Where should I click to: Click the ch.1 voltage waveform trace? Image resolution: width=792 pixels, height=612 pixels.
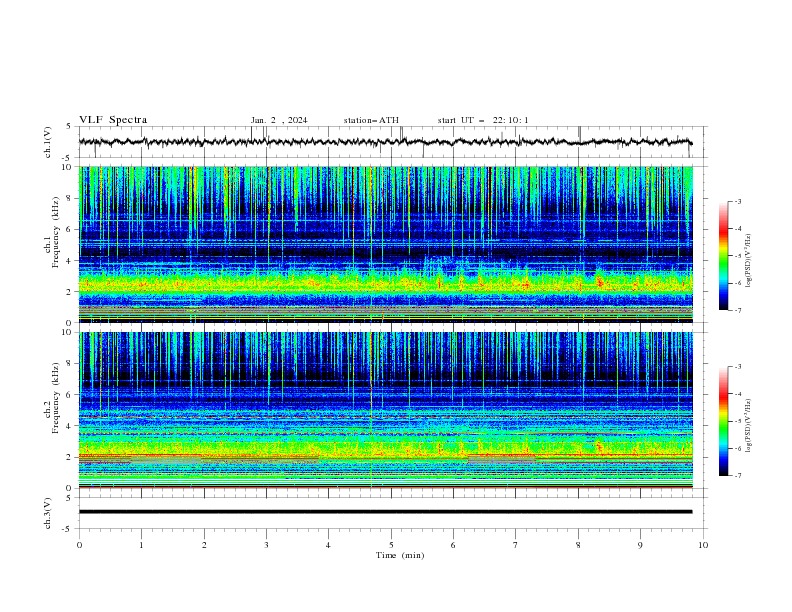coord(385,142)
